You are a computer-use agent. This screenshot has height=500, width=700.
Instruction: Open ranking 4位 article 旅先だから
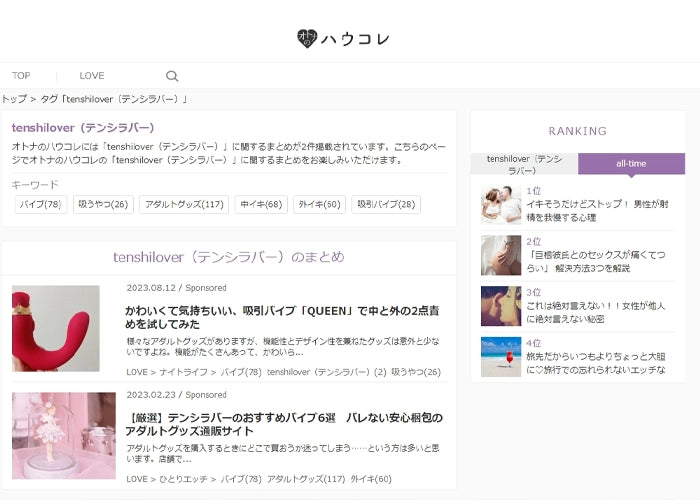596,363
